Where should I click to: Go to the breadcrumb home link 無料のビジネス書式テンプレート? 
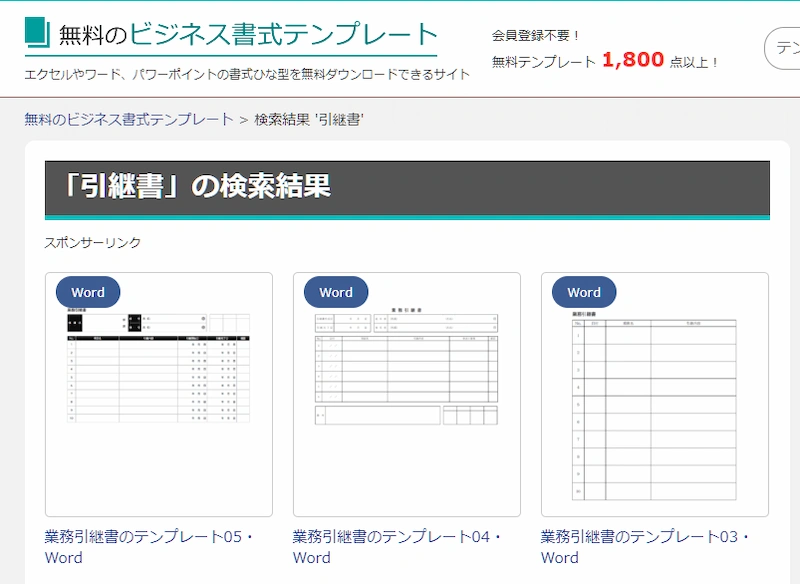pos(128,120)
